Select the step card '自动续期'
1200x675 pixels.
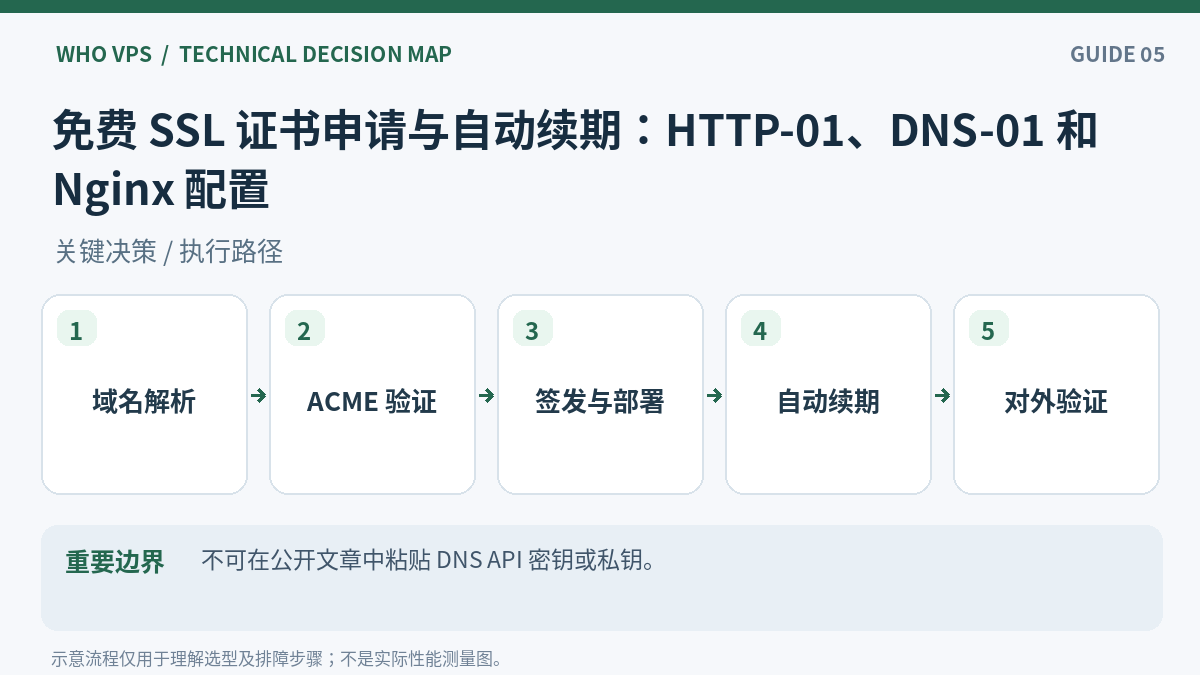pyautogui.click(x=828, y=394)
